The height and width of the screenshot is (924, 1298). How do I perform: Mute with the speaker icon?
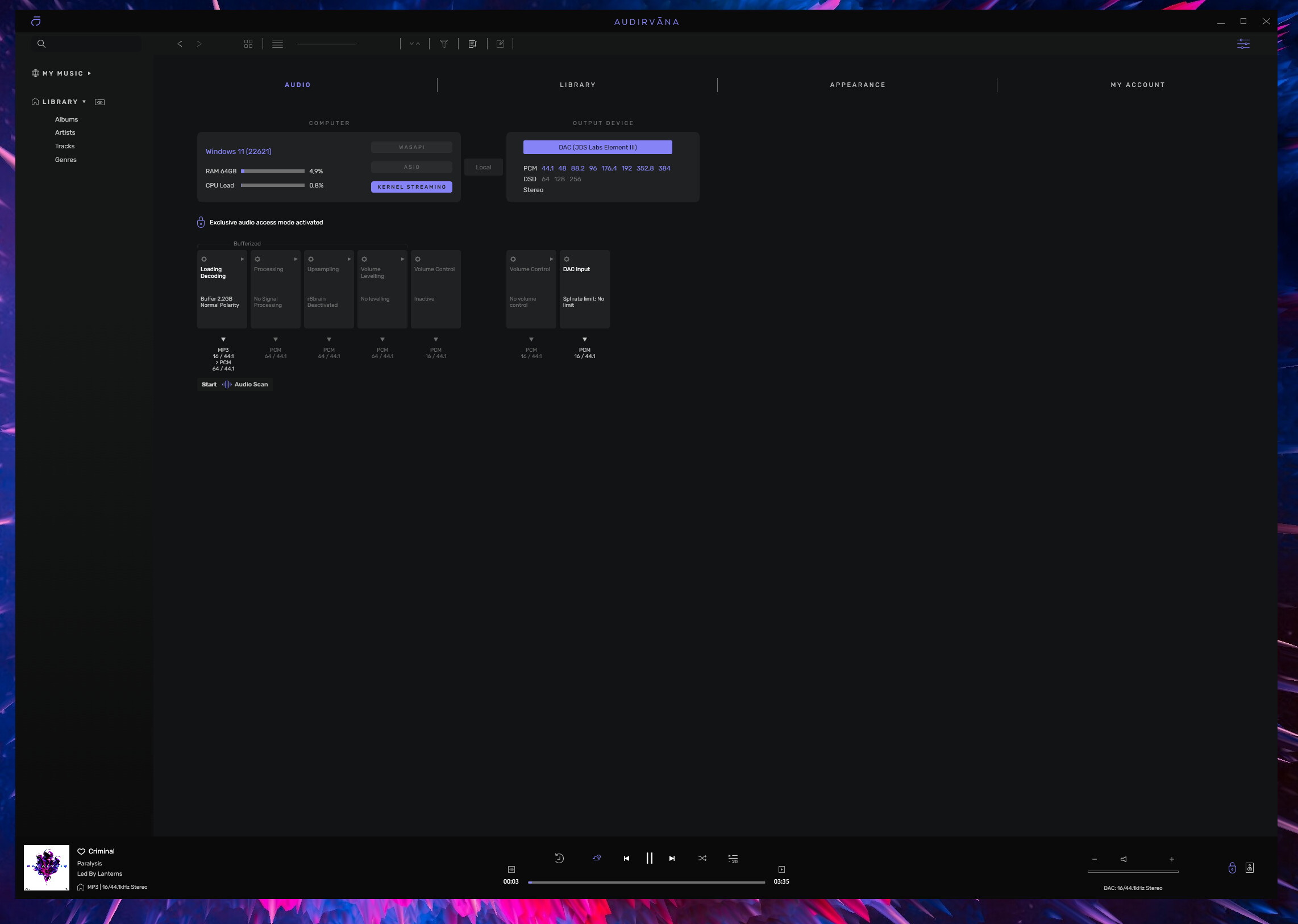tap(1124, 859)
